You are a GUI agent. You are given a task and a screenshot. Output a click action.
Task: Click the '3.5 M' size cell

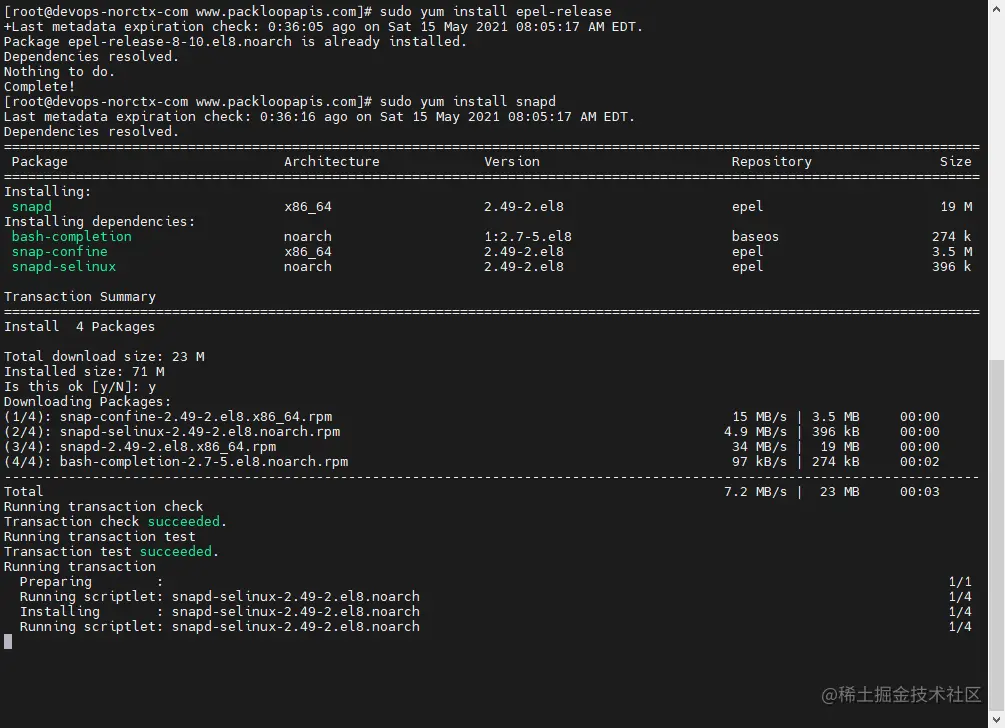(952, 252)
